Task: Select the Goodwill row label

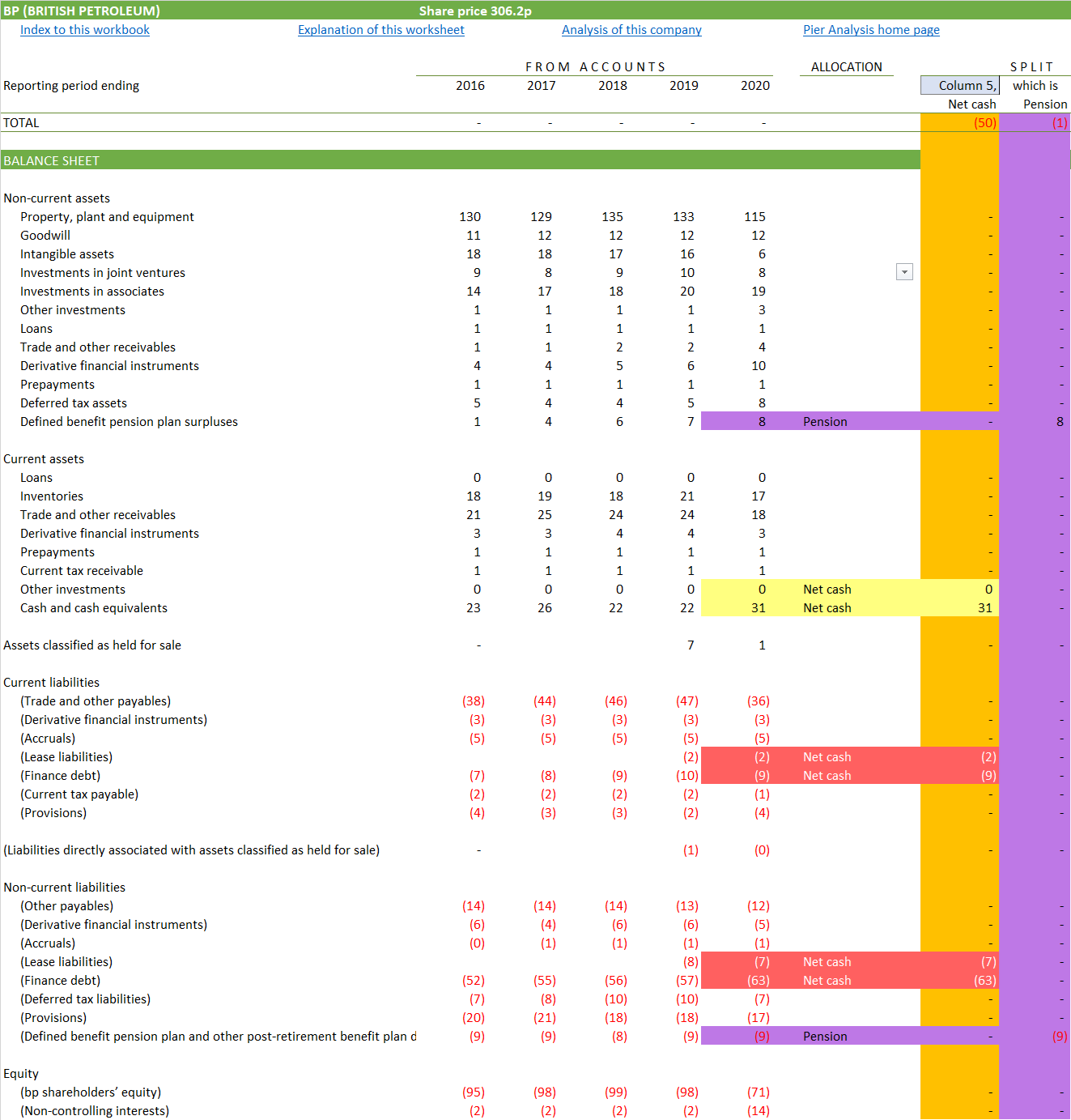Action: [45, 236]
